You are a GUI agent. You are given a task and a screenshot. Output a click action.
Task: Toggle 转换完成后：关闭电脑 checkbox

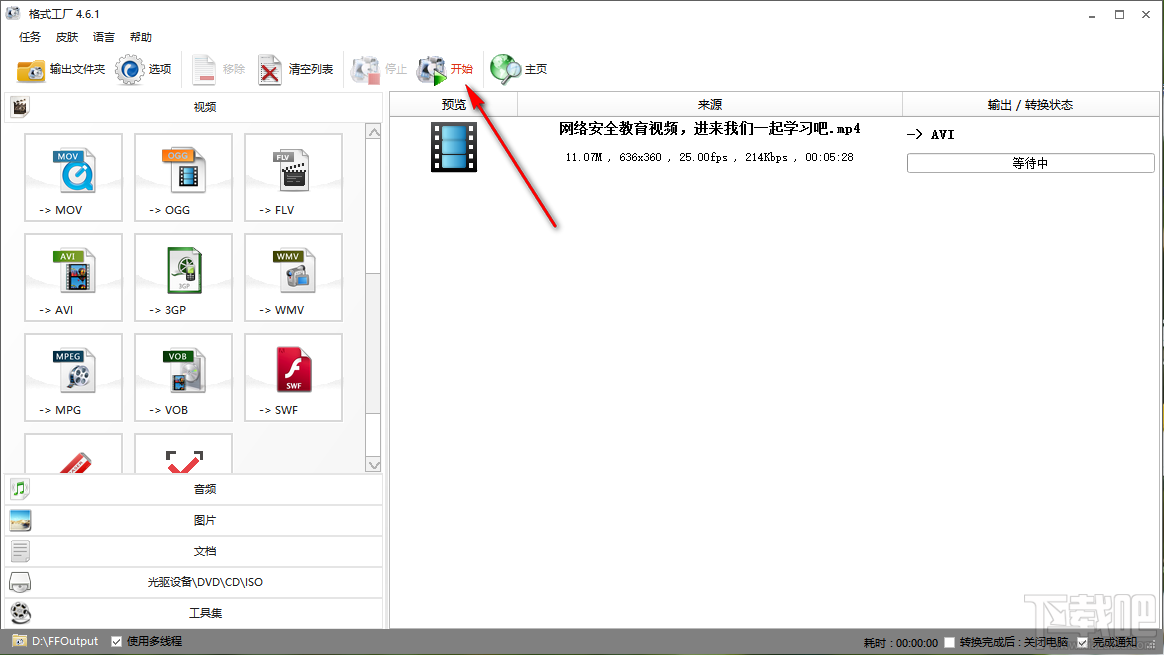(x=949, y=642)
